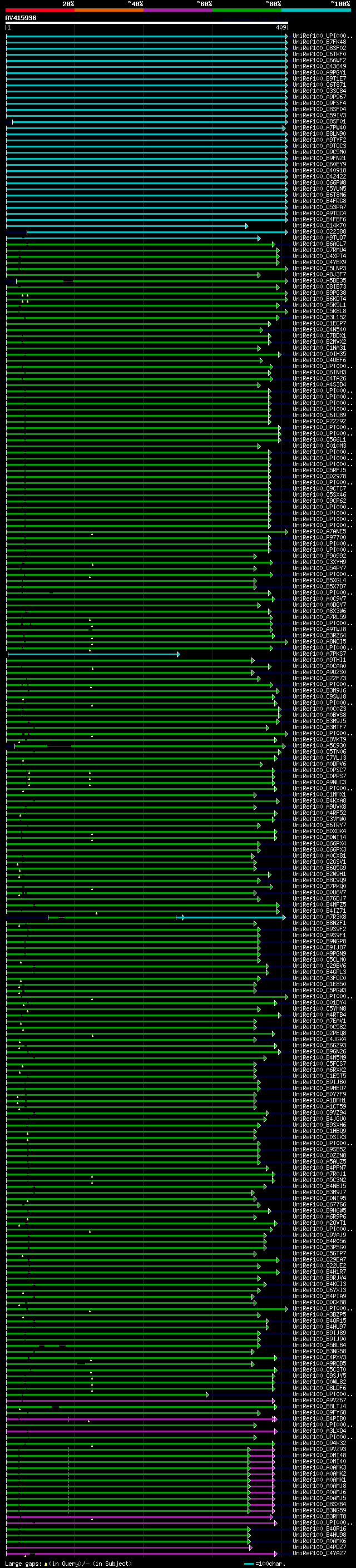
Task: Click the ~60% legend label
Action: click(205, 4)
